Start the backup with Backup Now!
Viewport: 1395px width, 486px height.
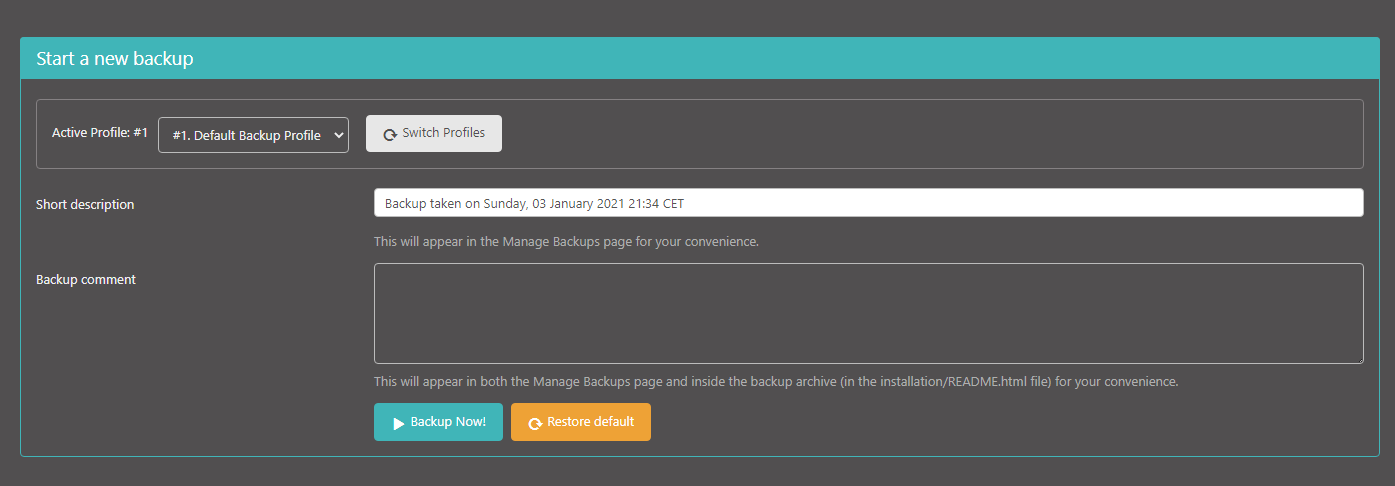pyautogui.click(x=438, y=422)
